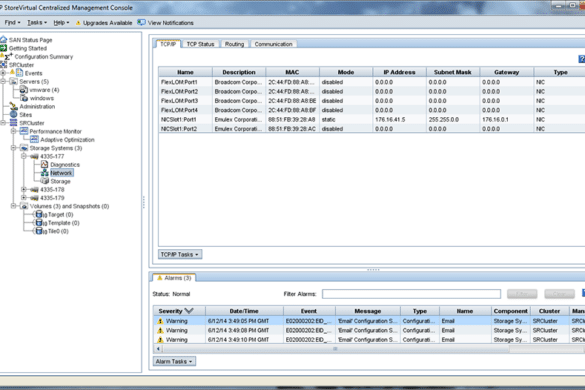Click the windows server icon

coord(24,98)
